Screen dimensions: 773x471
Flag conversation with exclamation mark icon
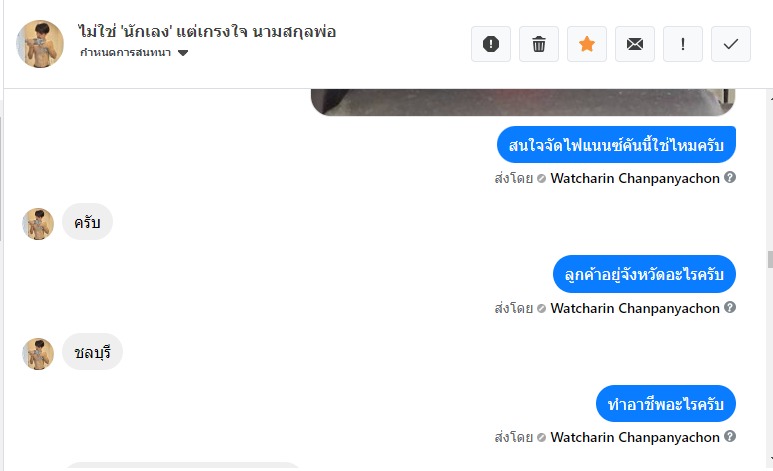tap(683, 44)
